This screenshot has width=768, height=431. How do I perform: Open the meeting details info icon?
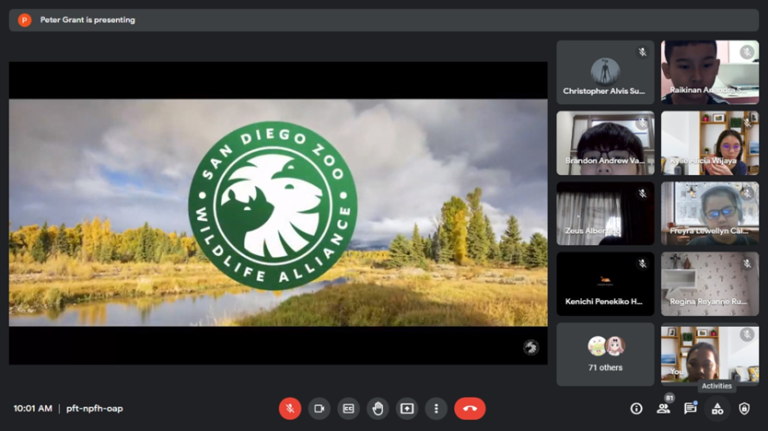click(x=636, y=408)
